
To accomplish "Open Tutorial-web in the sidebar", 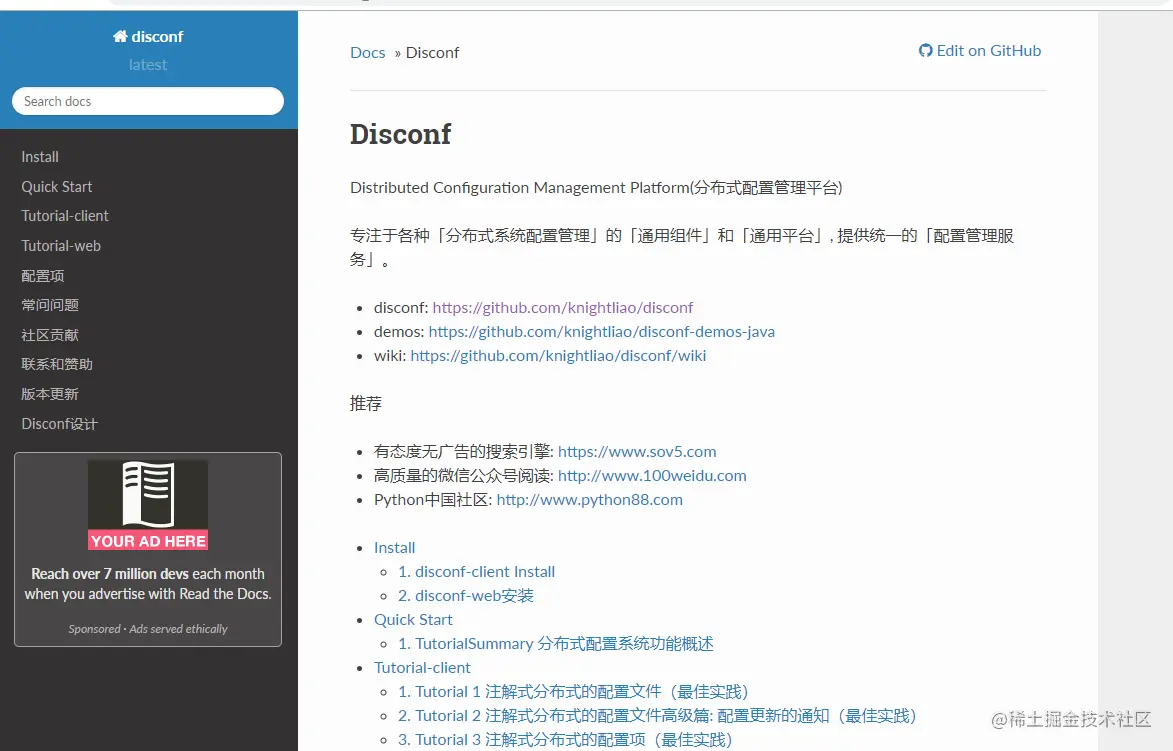I will pos(61,246).
